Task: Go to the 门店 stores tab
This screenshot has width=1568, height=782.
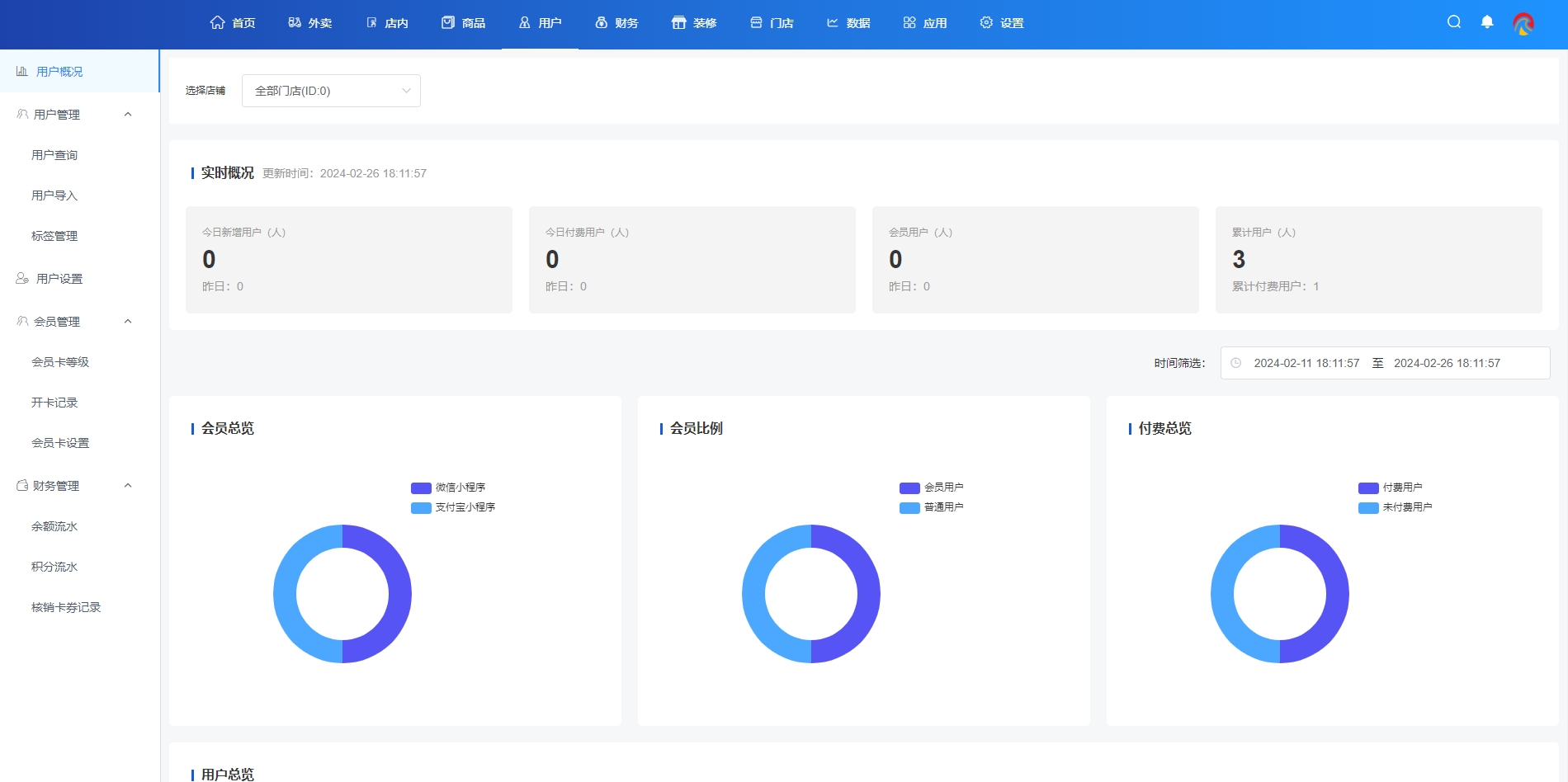Action: click(772, 23)
